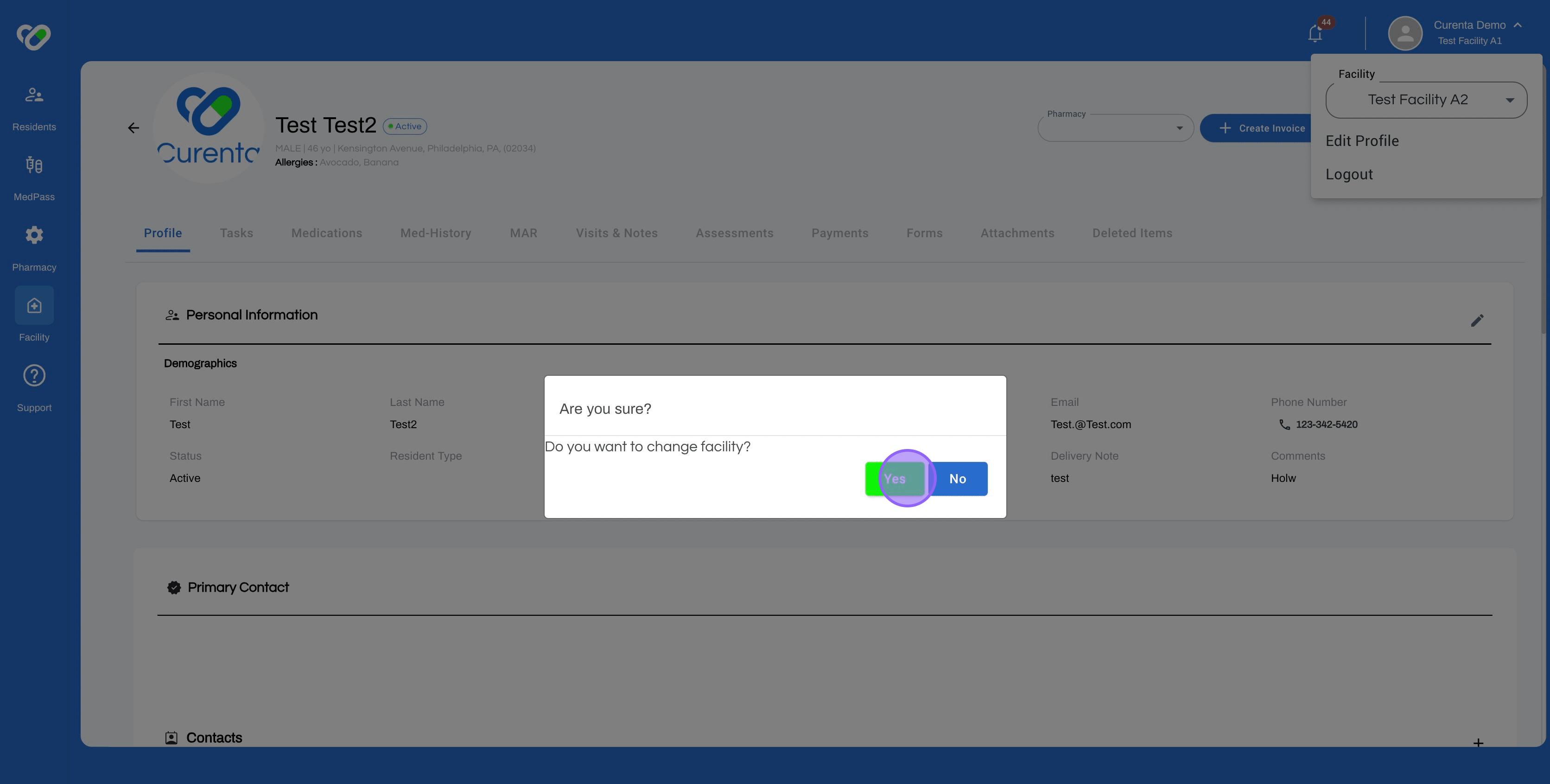The width and height of the screenshot is (1550, 784).
Task: Switch to the Payments tab
Action: coord(840,234)
